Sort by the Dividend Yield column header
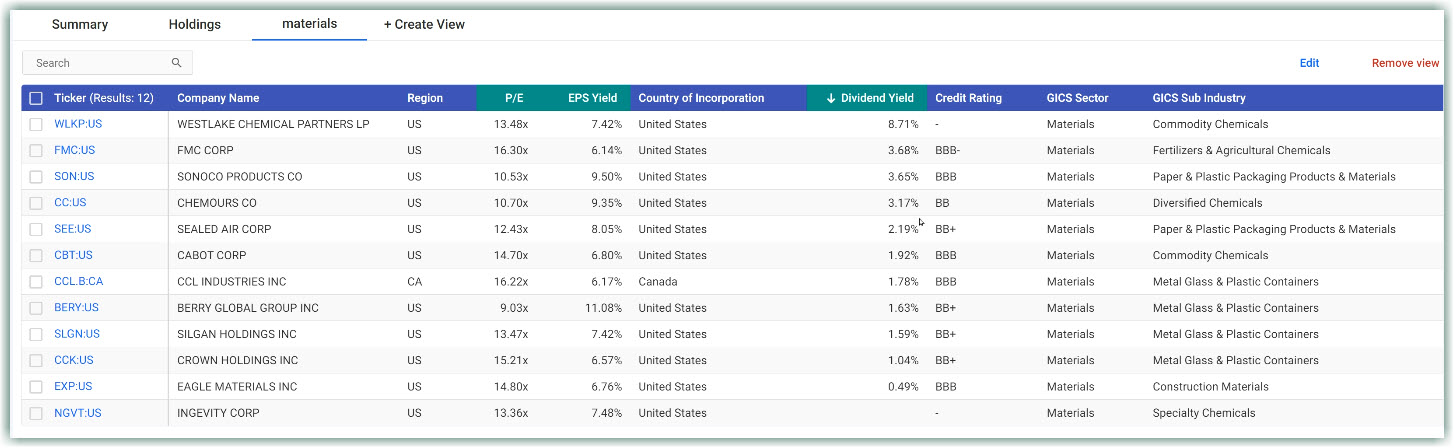 (x=877, y=98)
